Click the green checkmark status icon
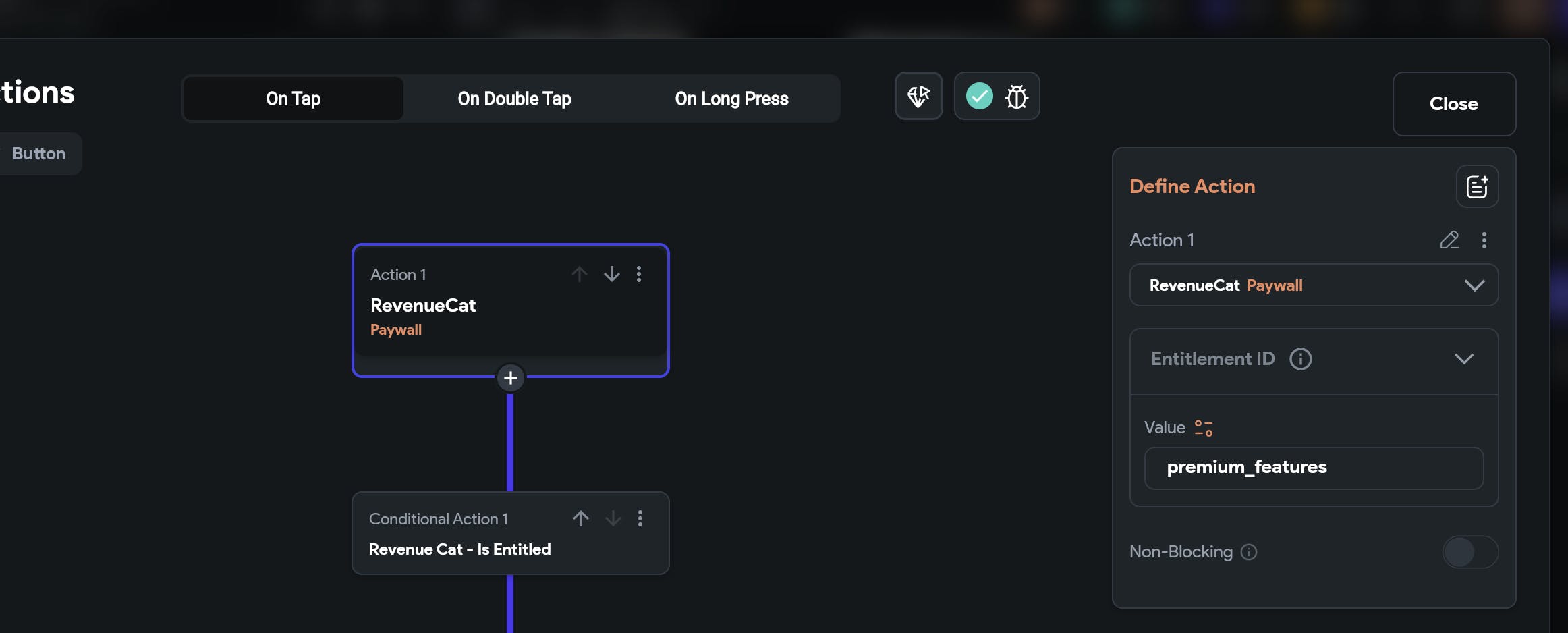The height and width of the screenshot is (633, 1568). (979, 96)
